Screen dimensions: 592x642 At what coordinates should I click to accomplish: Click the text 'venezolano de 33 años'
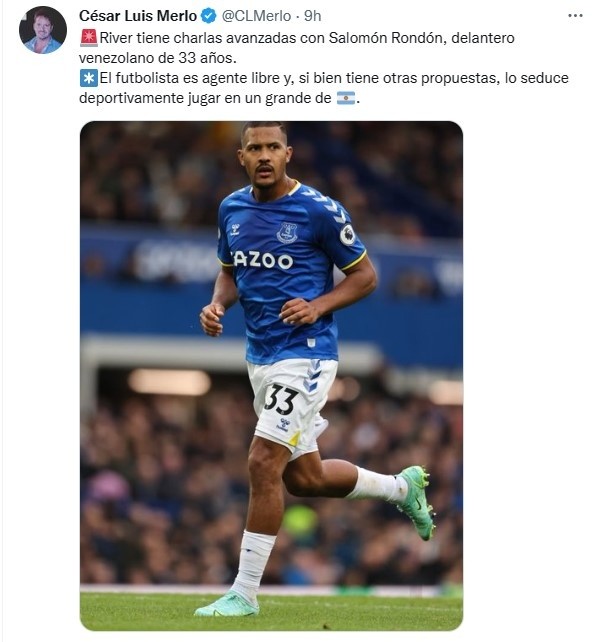click(x=158, y=58)
